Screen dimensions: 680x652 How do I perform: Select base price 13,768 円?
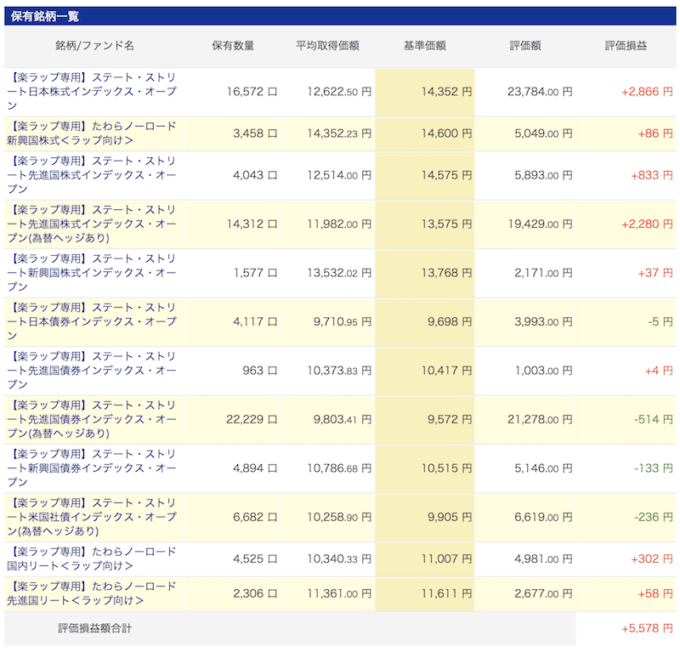point(446,272)
